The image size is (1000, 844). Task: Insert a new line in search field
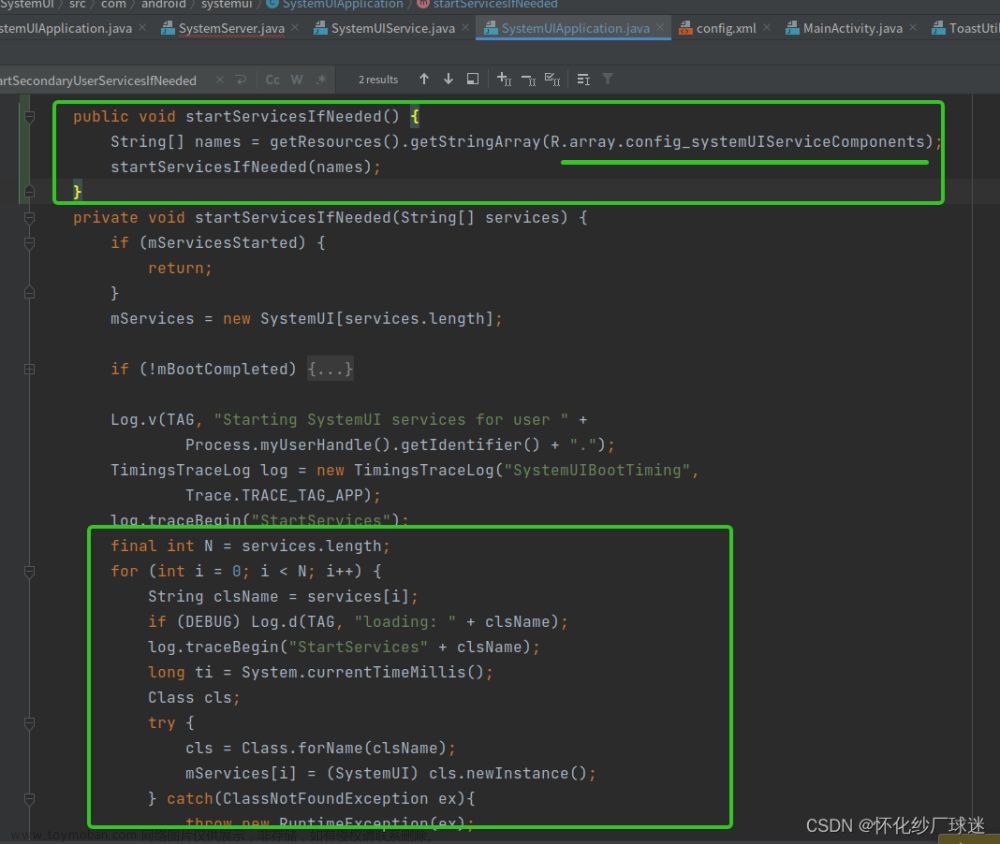[x=241, y=80]
